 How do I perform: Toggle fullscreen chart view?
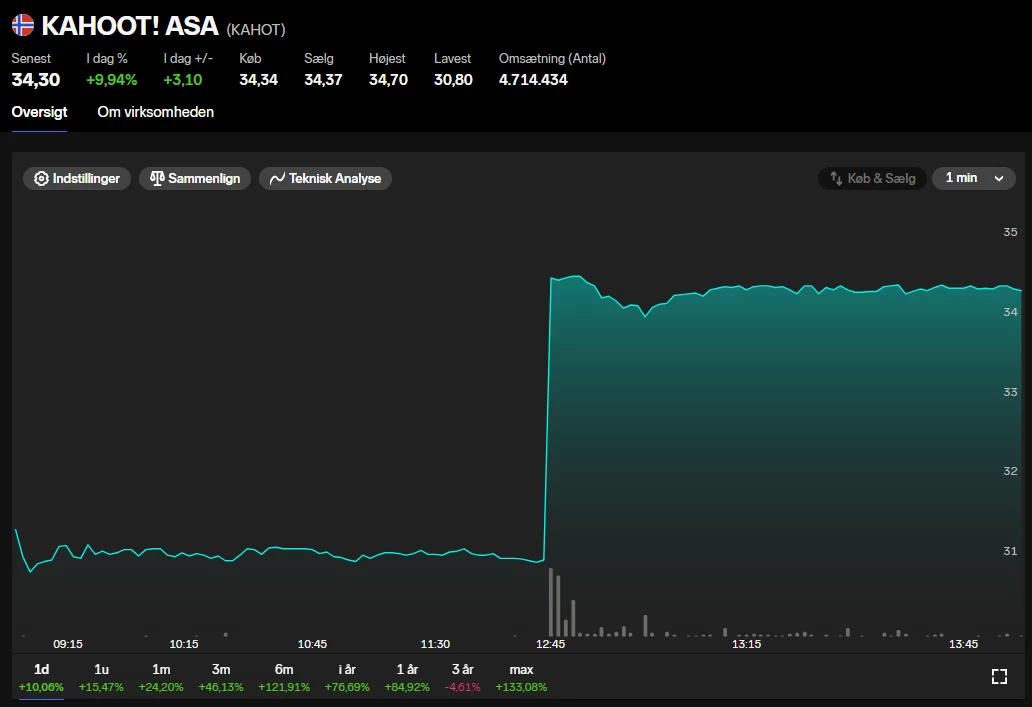(998, 676)
